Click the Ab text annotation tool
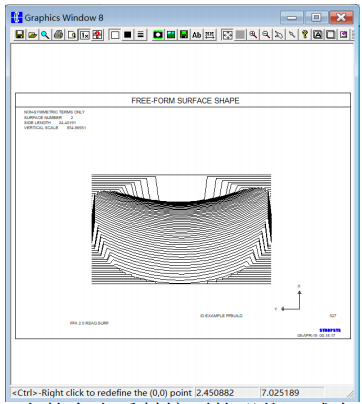 [x=197, y=34]
